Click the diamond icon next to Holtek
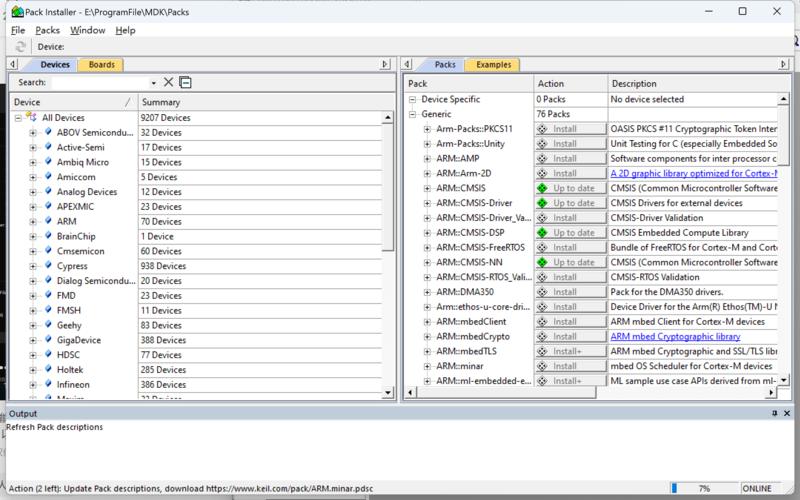The image size is (800, 500). pos(48,369)
